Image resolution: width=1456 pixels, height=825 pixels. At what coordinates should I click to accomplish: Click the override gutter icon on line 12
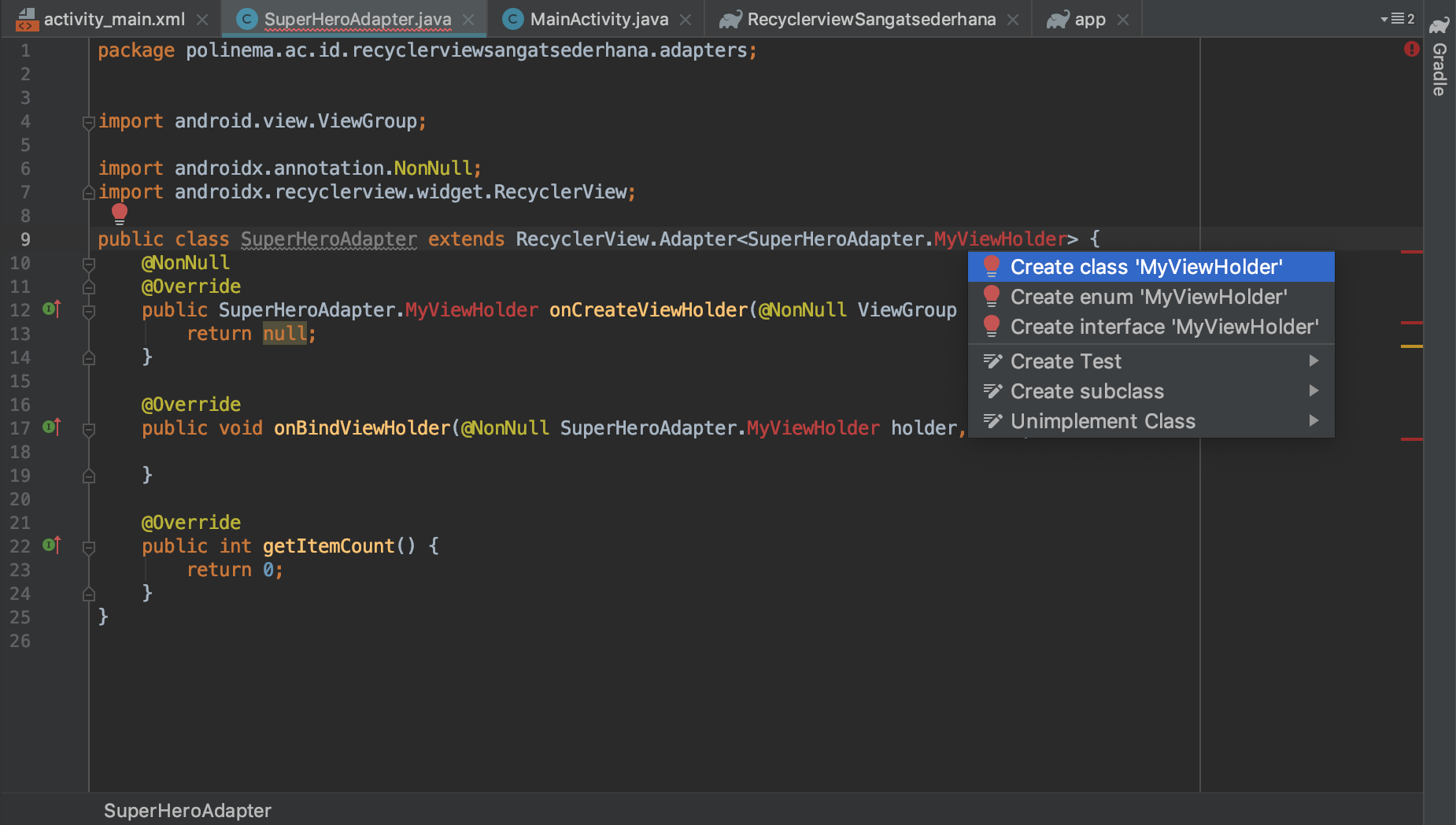pos(51,309)
